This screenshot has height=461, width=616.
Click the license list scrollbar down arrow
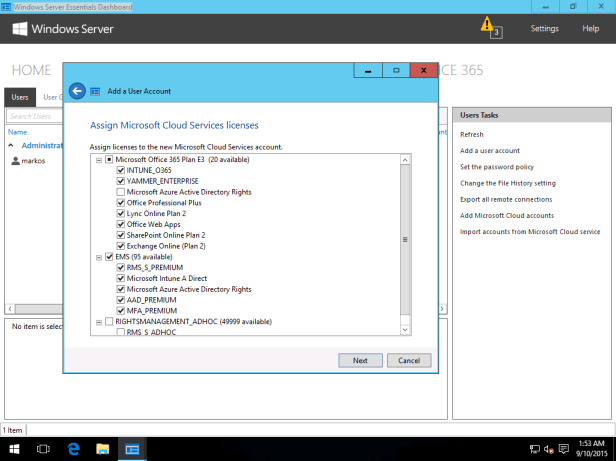point(405,329)
